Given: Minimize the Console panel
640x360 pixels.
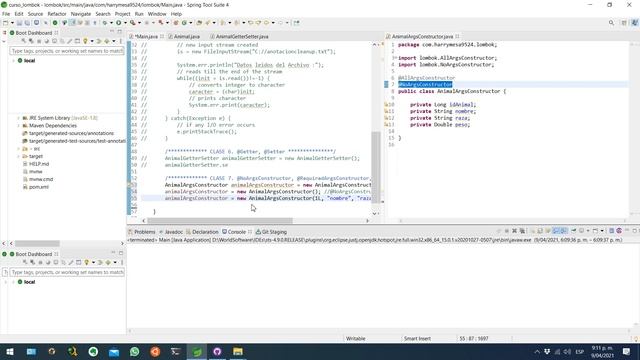Looking at the screenshot, I should (x=627, y=231).
